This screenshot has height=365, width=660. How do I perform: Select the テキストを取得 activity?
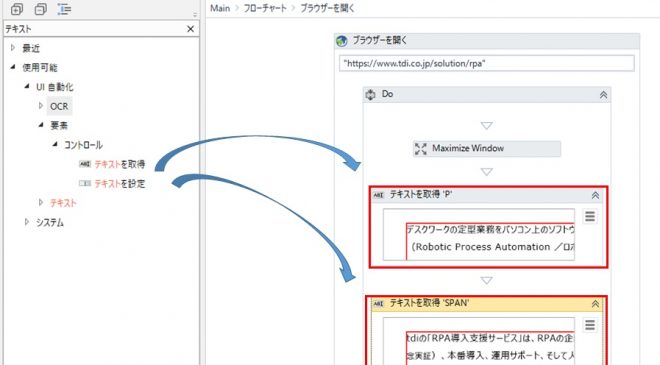pyautogui.click(x=120, y=164)
